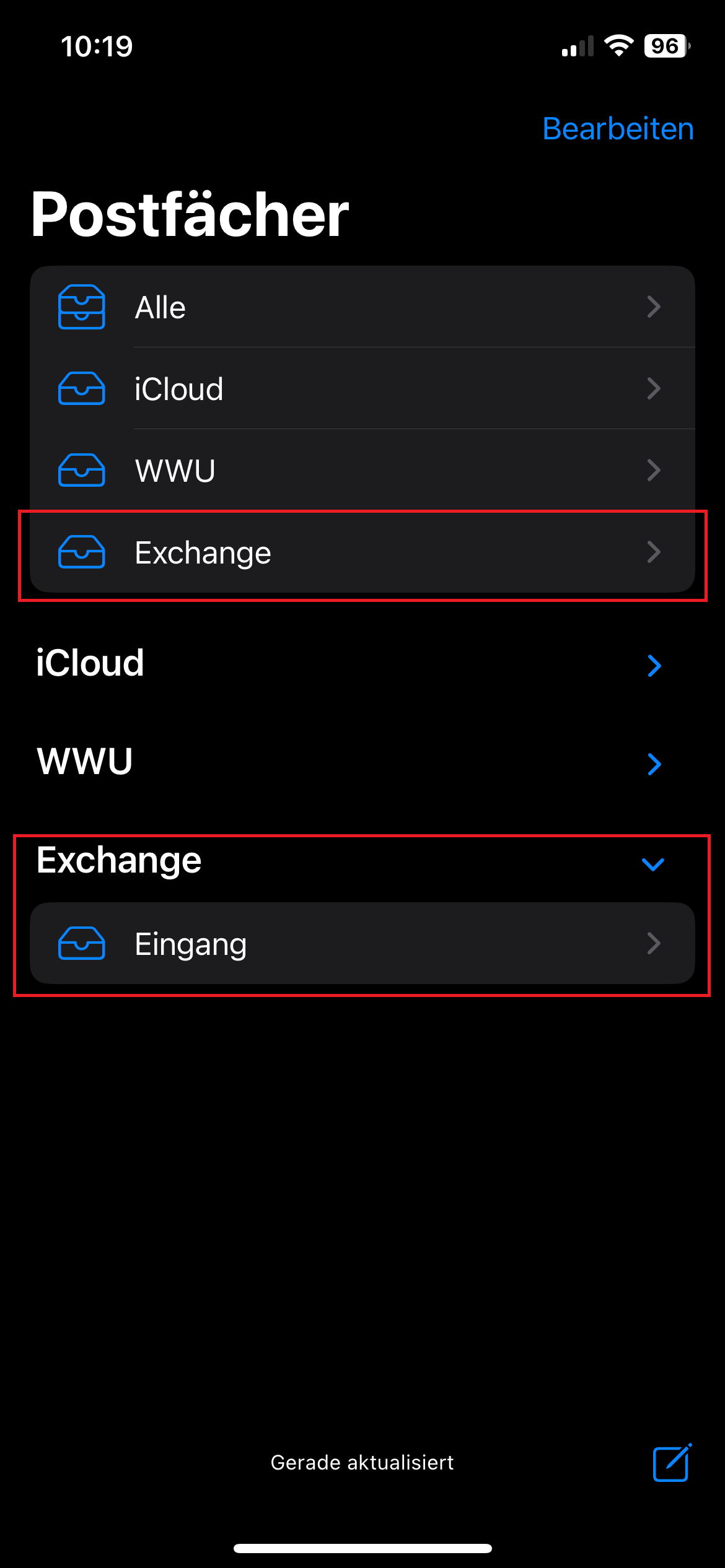This screenshot has height=1568, width=725.
Task: Tap the Exchange inbox tray icon
Action: tap(81, 552)
